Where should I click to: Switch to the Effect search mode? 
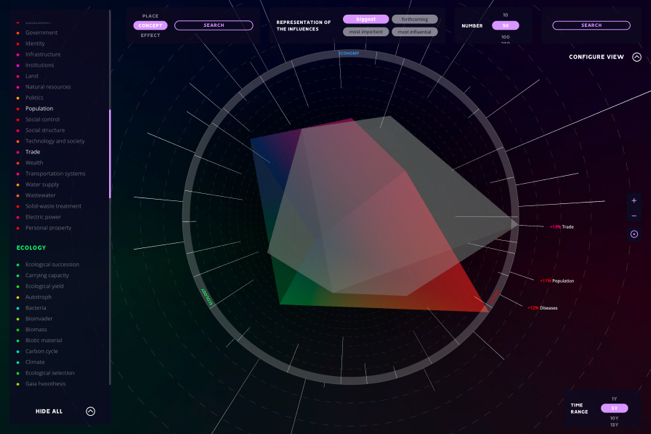(x=150, y=35)
